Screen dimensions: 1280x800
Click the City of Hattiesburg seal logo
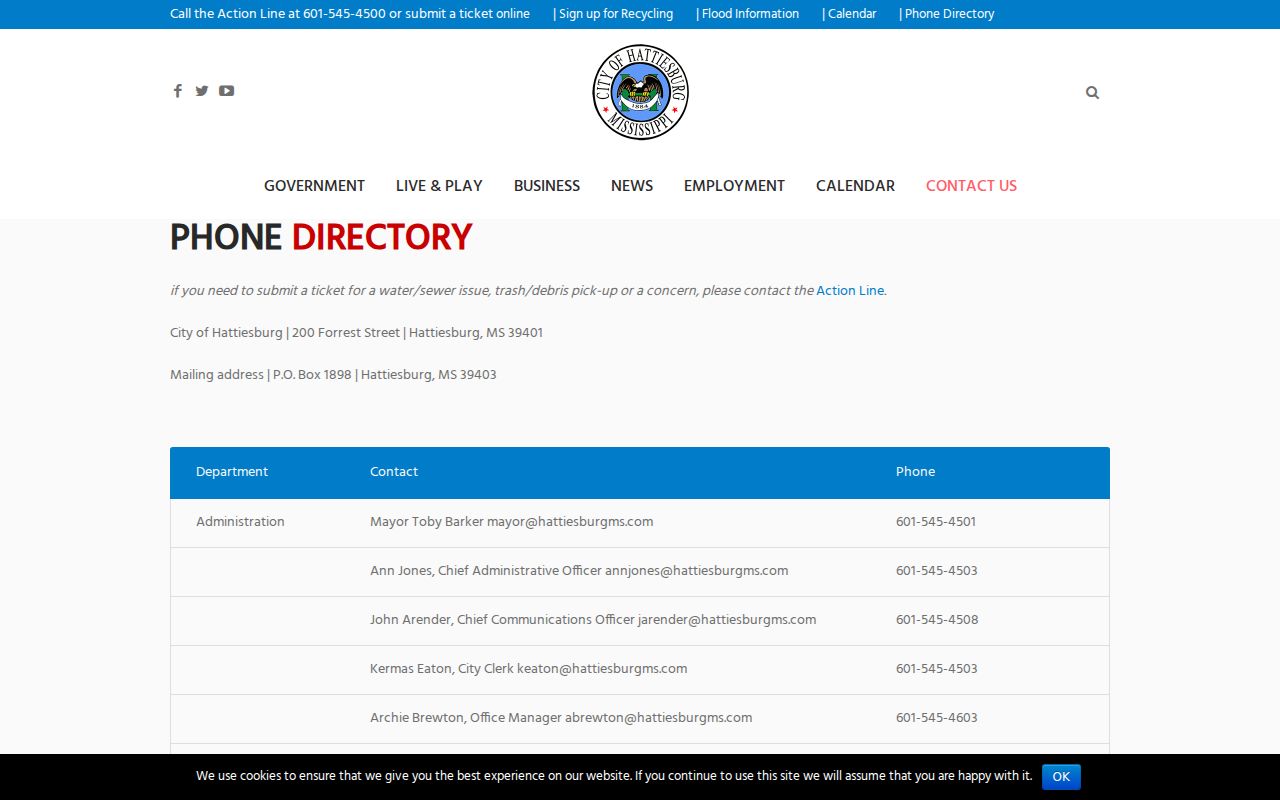pos(640,92)
